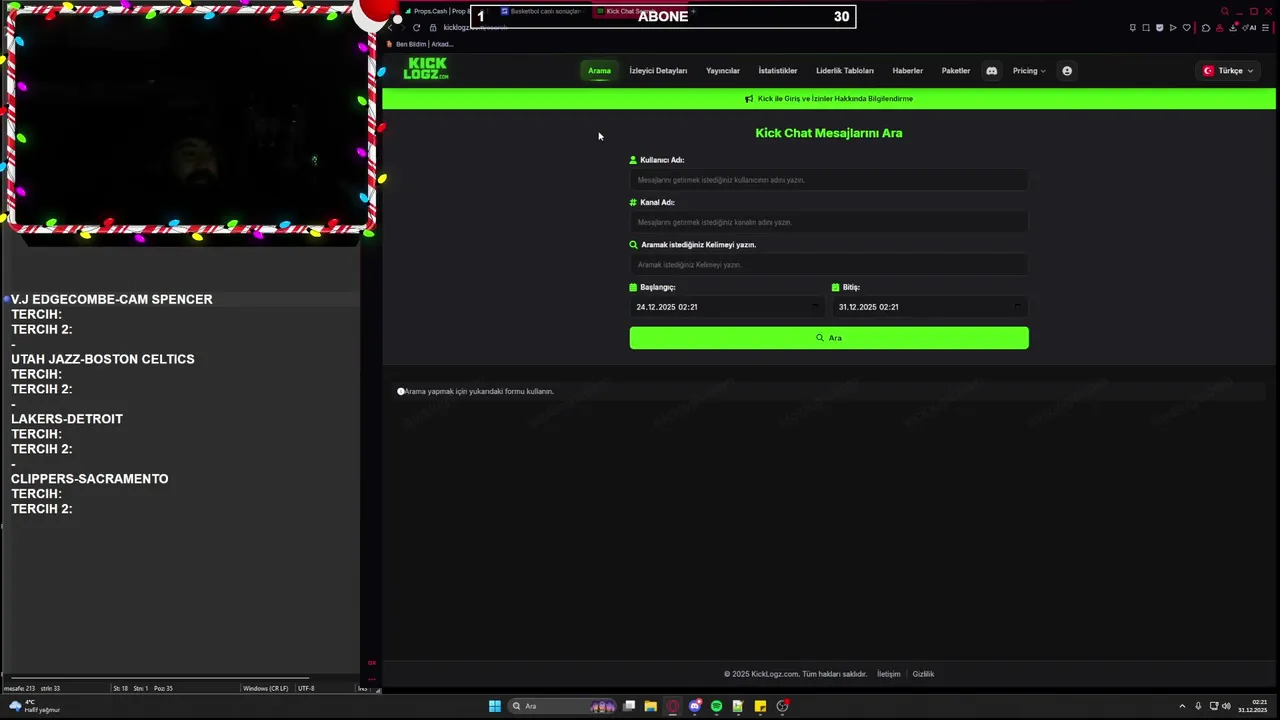1280x720 pixels.
Task: Open Paketler in navigation
Action: pos(956,71)
